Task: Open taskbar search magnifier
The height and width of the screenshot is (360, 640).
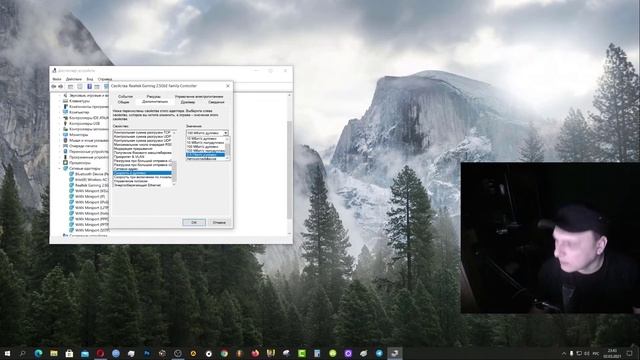Action: [x=22, y=353]
